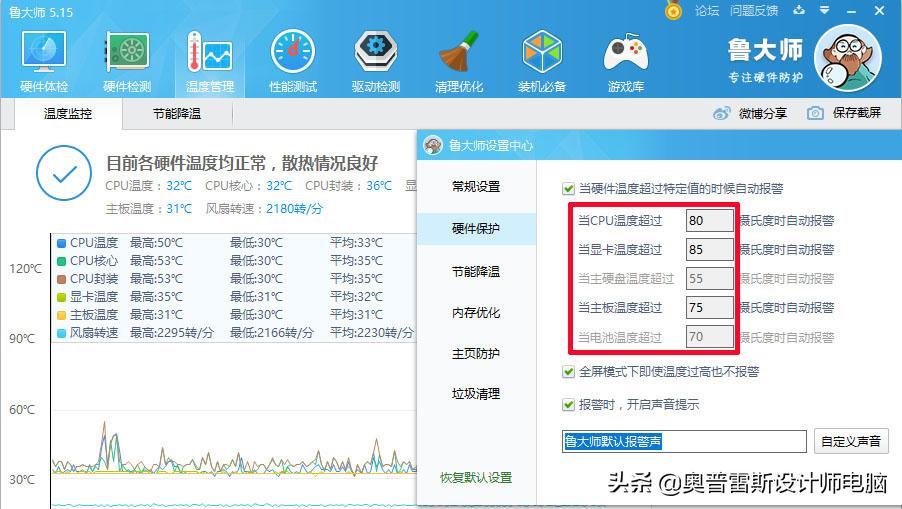Select 硬件保护 in settings center
This screenshot has width=902, height=509.
[x=476, y=228]
